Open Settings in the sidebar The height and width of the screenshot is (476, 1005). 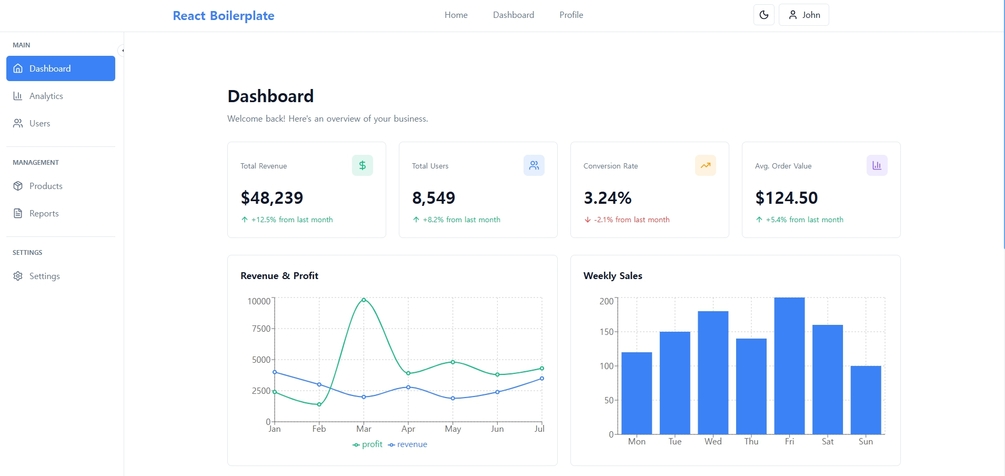click(61, 276)
